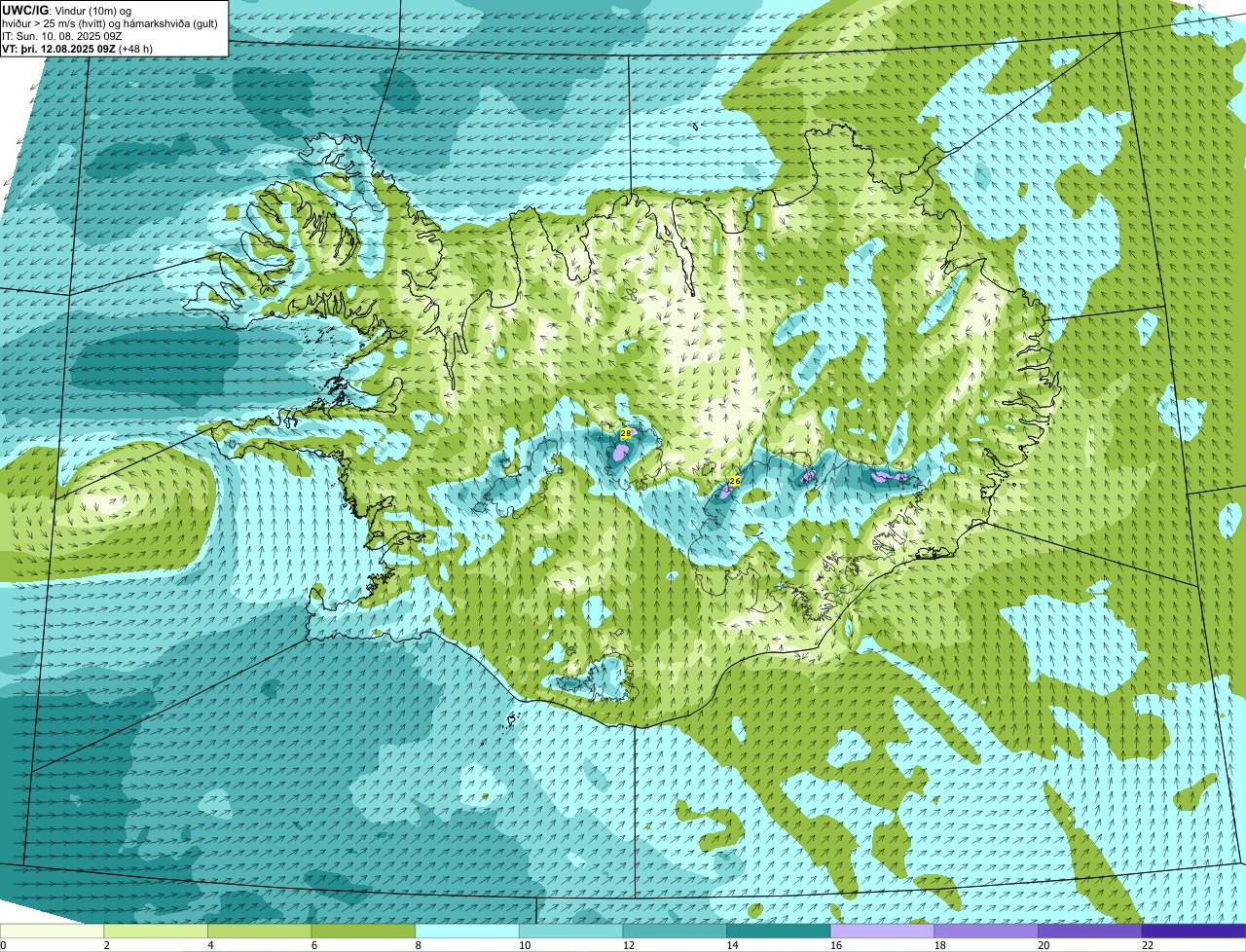Select the 10–12 m/s light teal legend swatch
This screenshot has height=952, width=1246.
[570, 932]
